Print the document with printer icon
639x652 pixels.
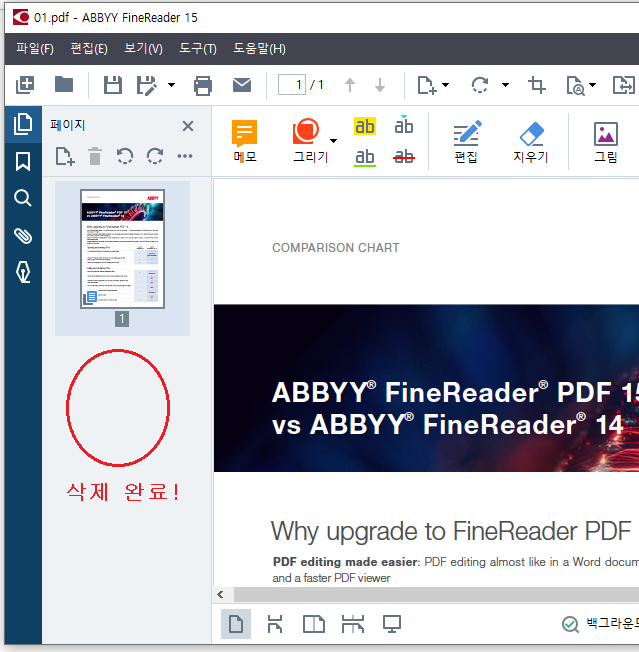click(203, 86)
